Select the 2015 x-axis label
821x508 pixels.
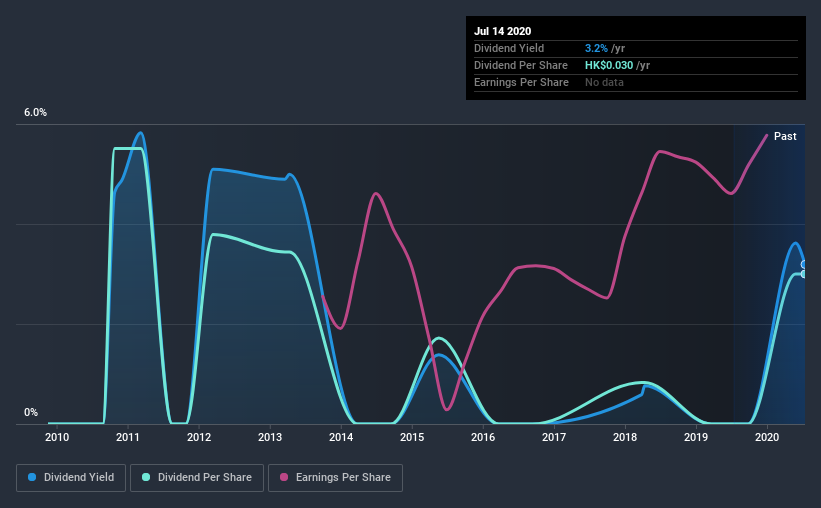[412, 437]
